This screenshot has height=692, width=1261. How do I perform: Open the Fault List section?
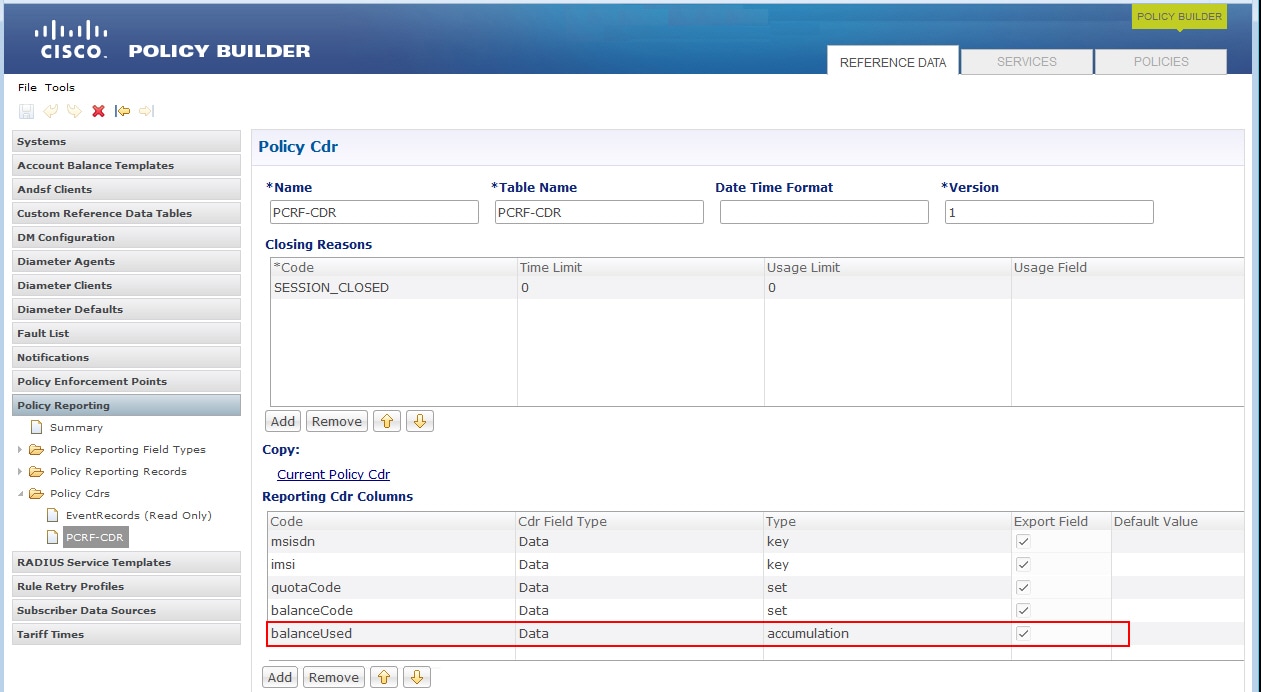[x=126, y=334]
